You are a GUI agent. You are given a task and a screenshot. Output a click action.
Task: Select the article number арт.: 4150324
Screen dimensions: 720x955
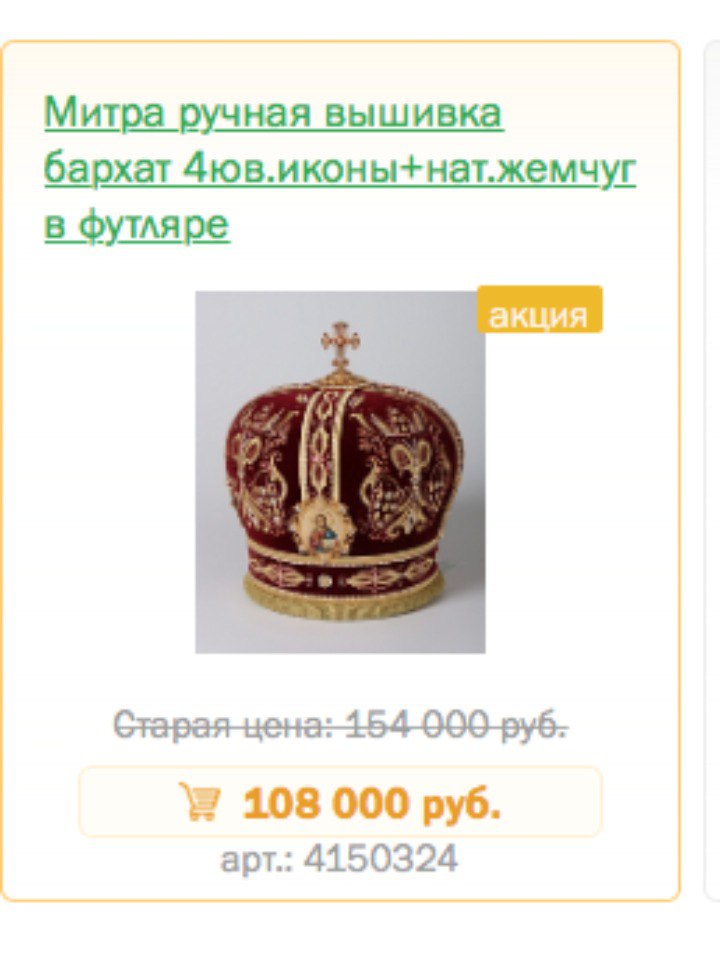339,859
